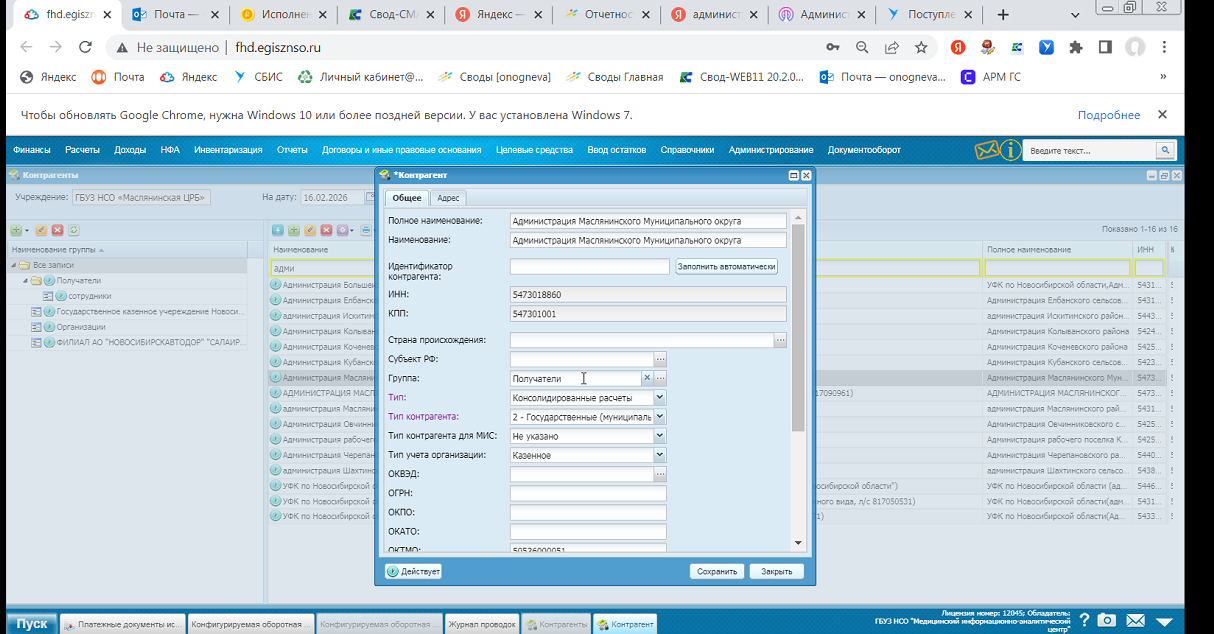Dismiss Chrome update notice with X
The height and width of the screenshot is (634, 1214).
click(1162, 114)
